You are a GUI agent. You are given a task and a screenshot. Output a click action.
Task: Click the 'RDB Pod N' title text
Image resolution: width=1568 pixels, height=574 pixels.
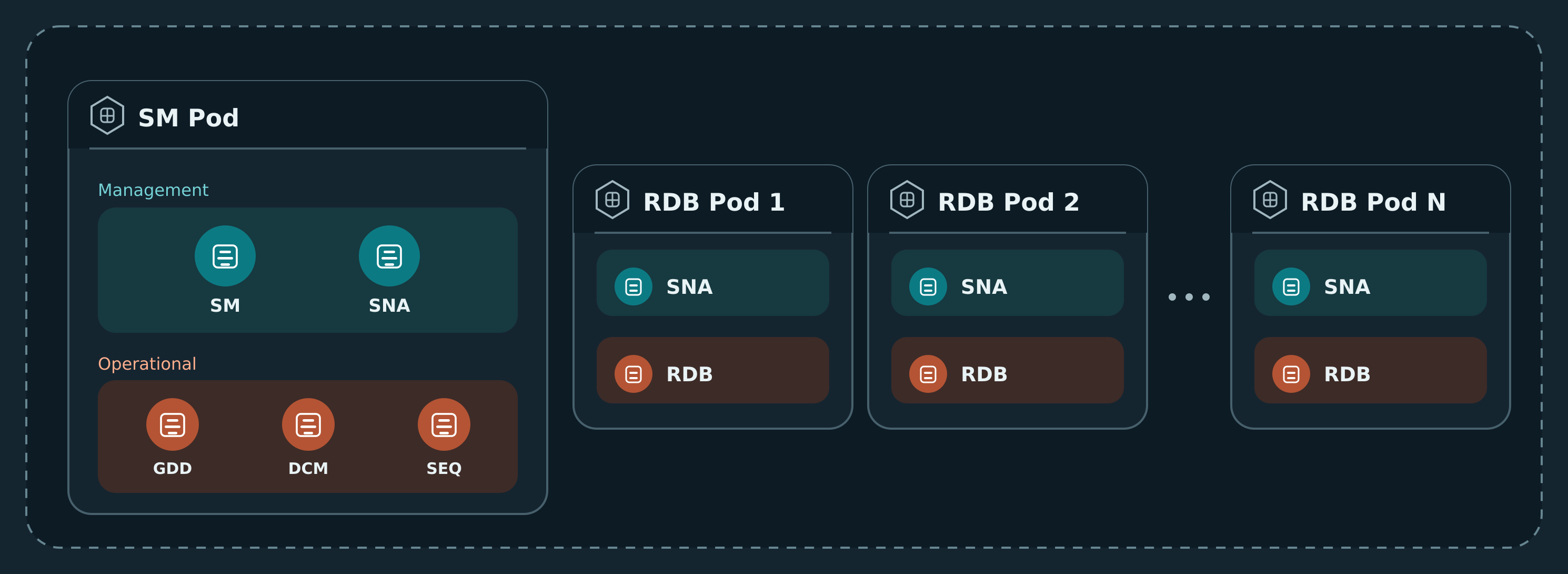[1373, 202]
